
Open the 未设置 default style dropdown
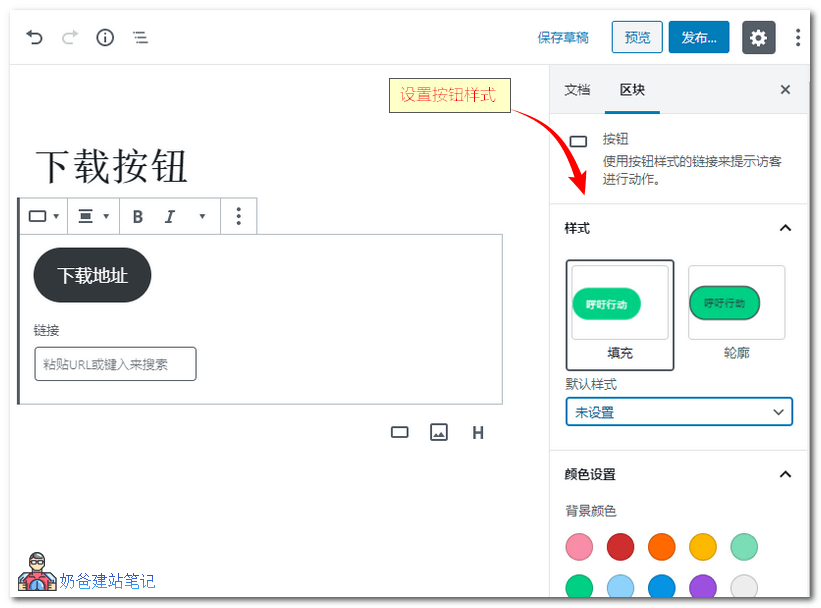point(679,411)
